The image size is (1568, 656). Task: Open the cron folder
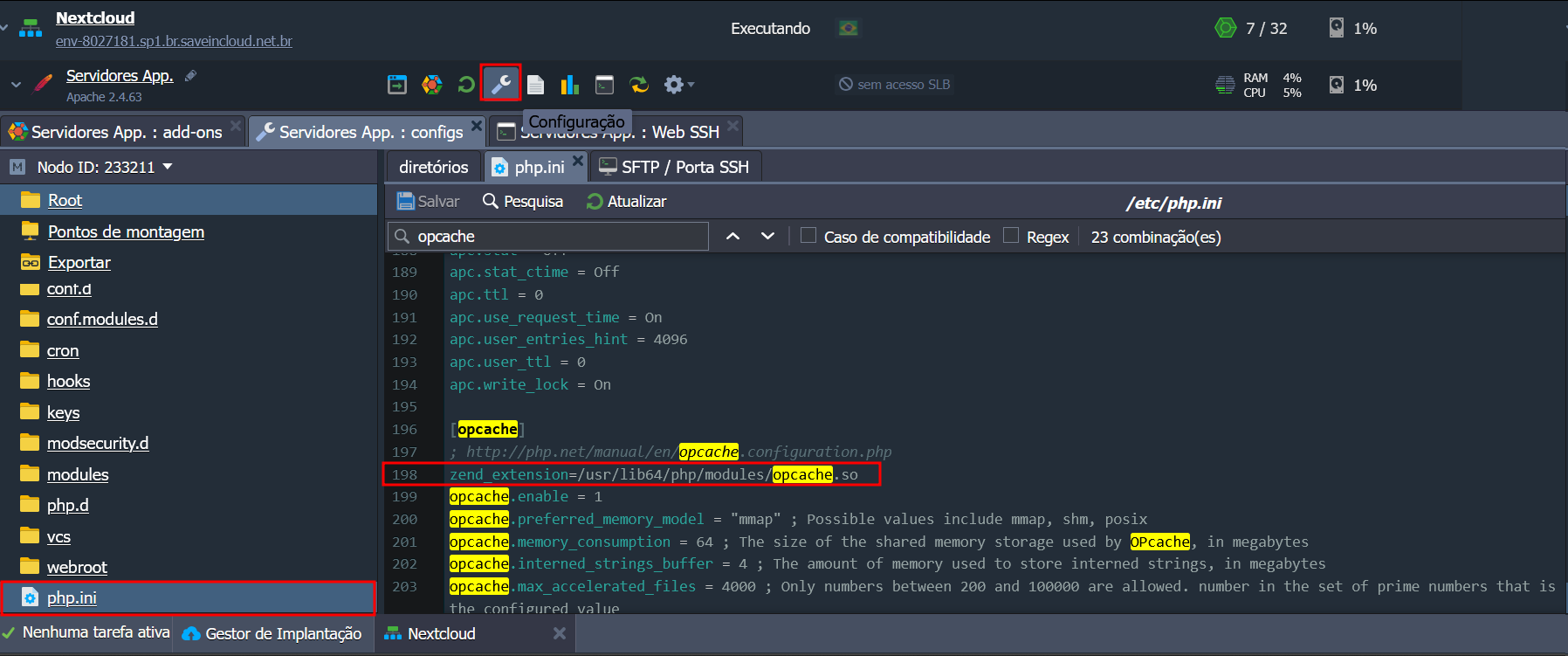pos(63,350)
